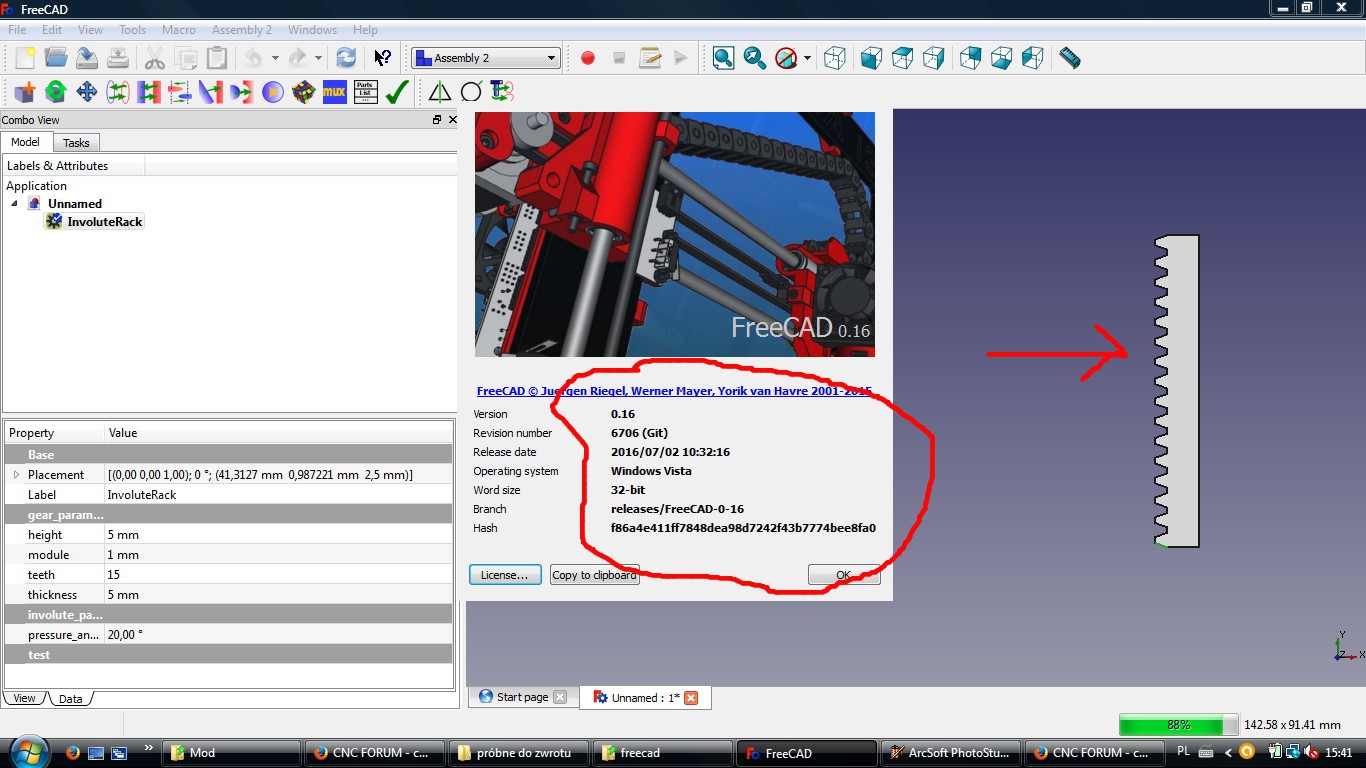The height and width of the screenshot is (768, 1366).
Task: Collapse the Unnamed document tree node
Action: point(15,204)
